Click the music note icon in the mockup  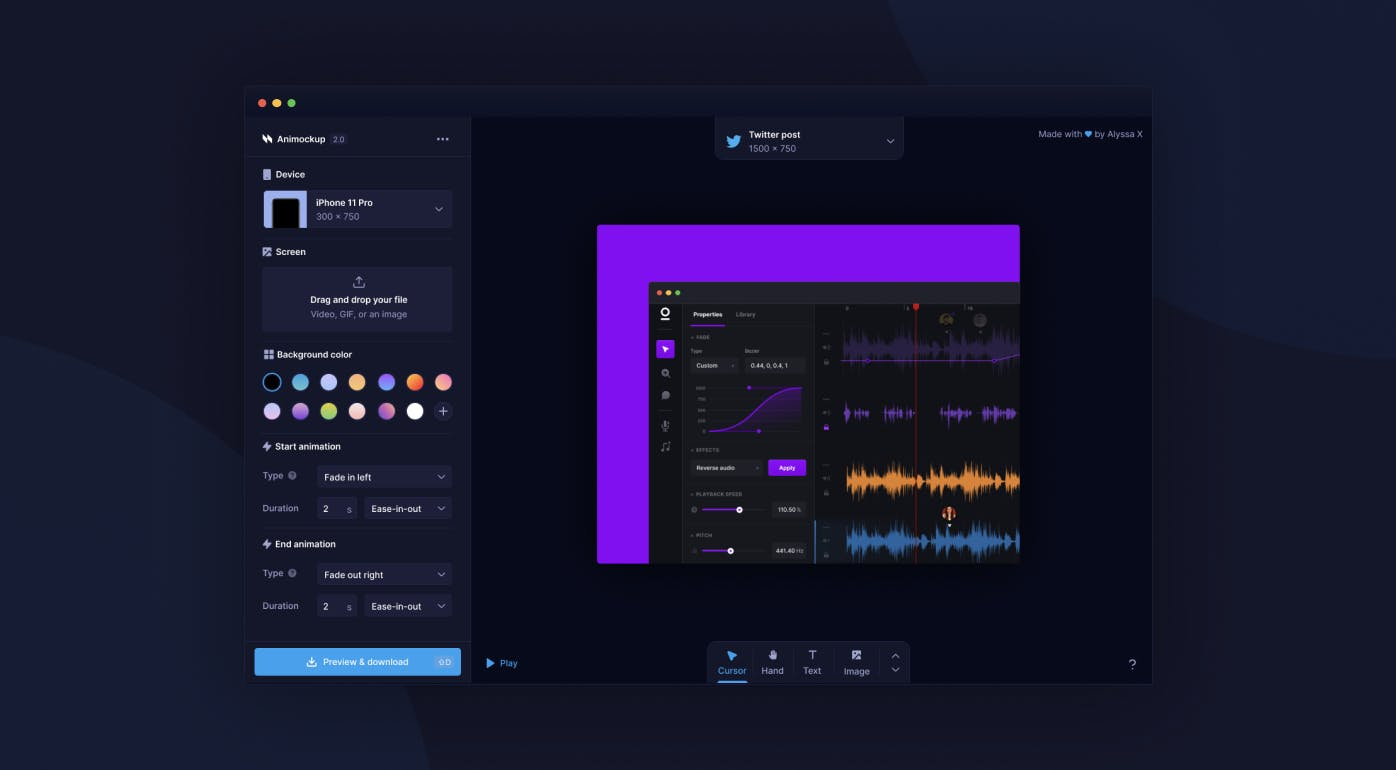(x=665, y=447)
